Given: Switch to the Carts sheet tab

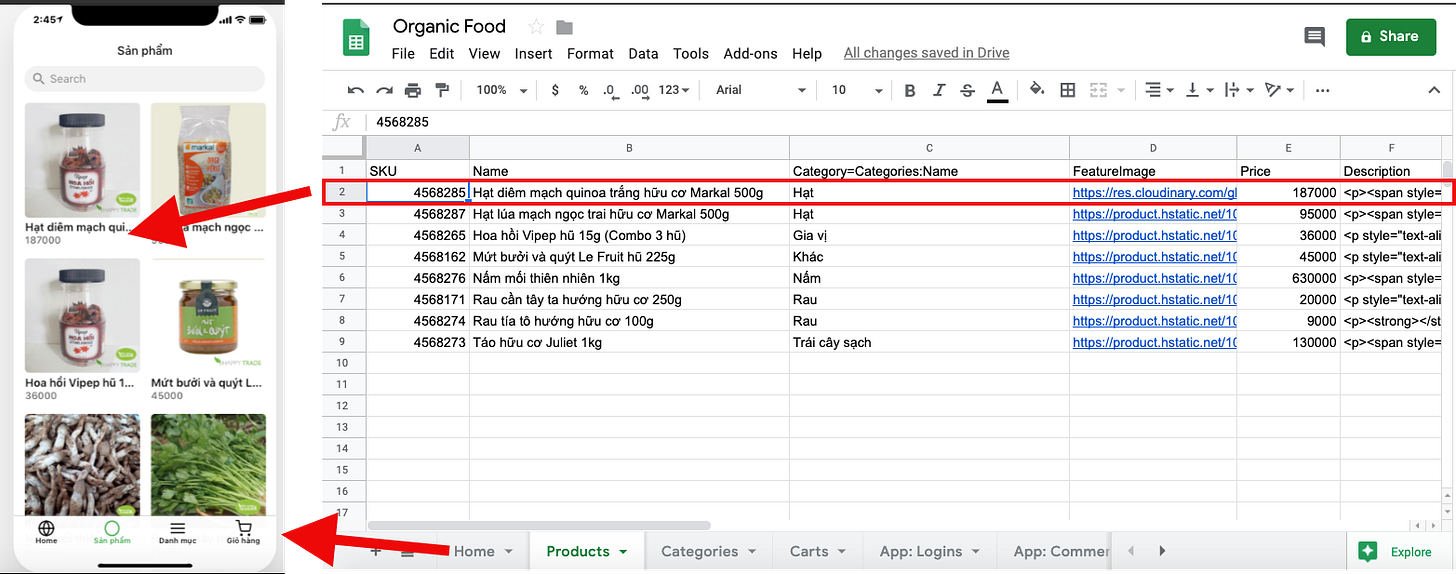Looking at the screenshot, I should [818, 551].
